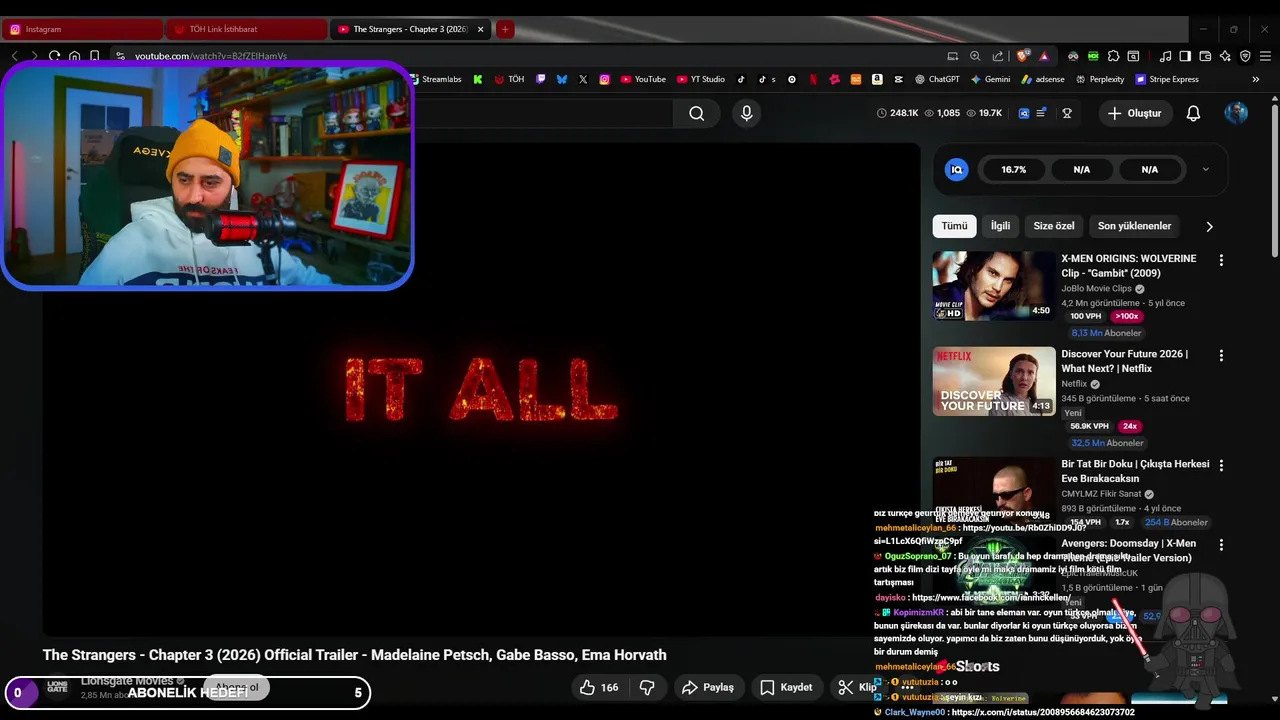Open the Netflix bookmark icon
The height and width of the screenshot is (720, 1280).
pyautogui.click(x=813, y=79)
